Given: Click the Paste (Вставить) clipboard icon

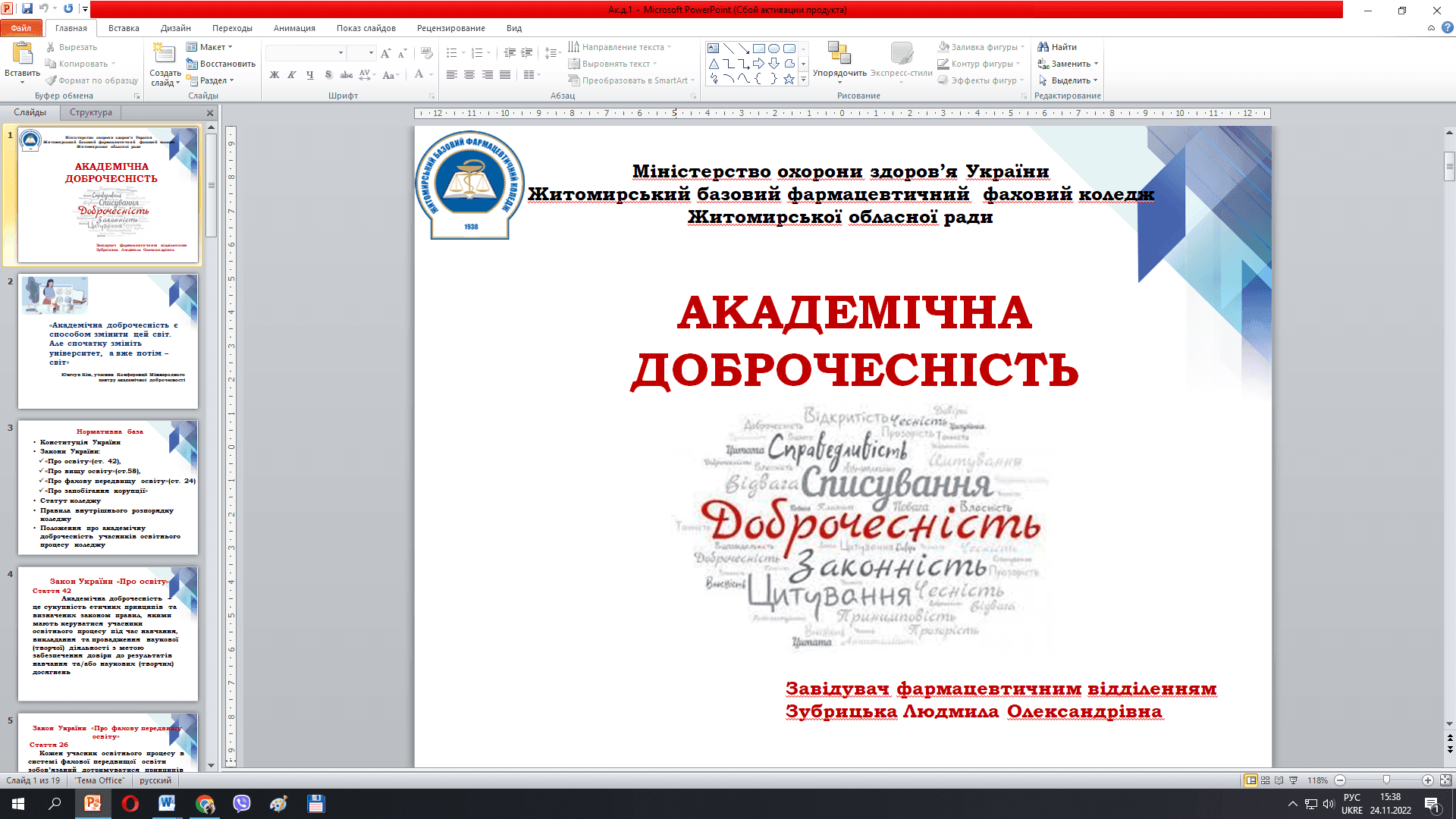Looking at the screenshot, I should (x=22, y=53).
